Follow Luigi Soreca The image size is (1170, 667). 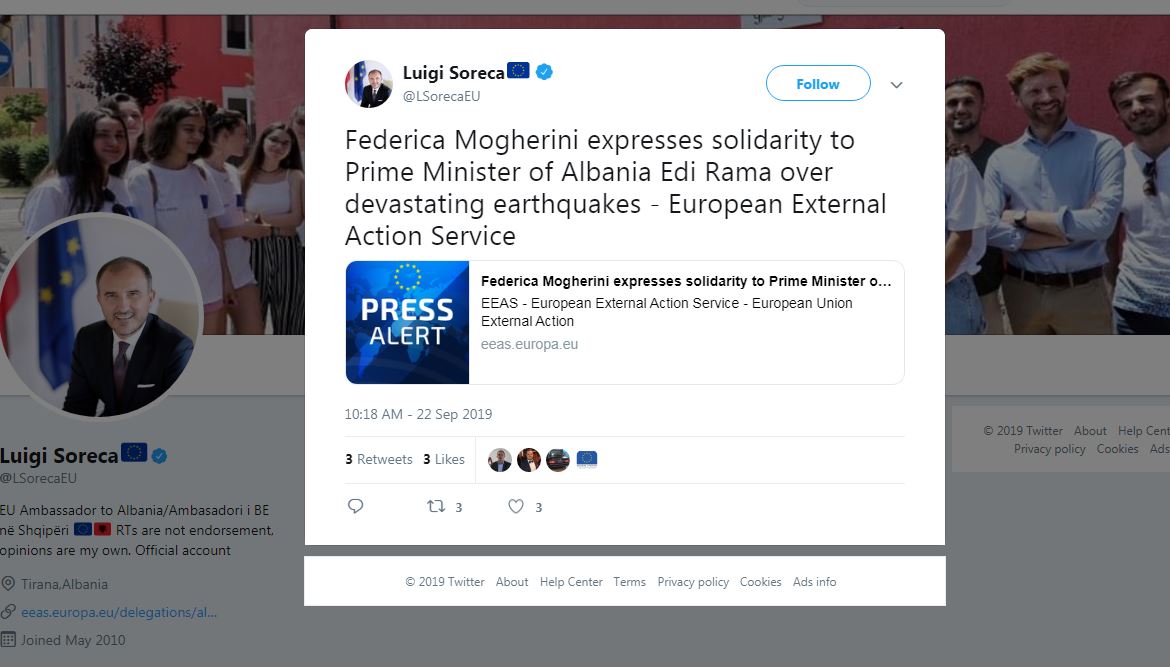point(818,84)
